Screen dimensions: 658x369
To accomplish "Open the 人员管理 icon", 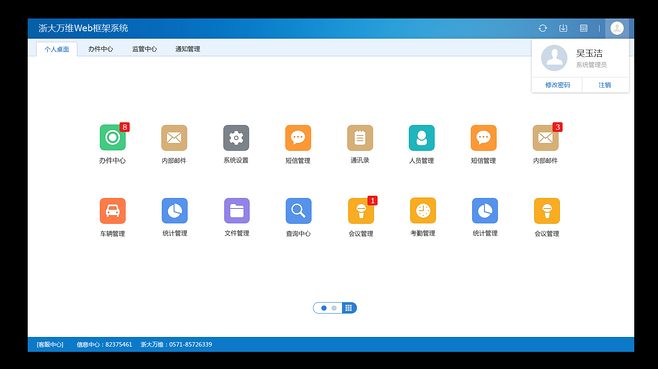I will click(421, 138).
